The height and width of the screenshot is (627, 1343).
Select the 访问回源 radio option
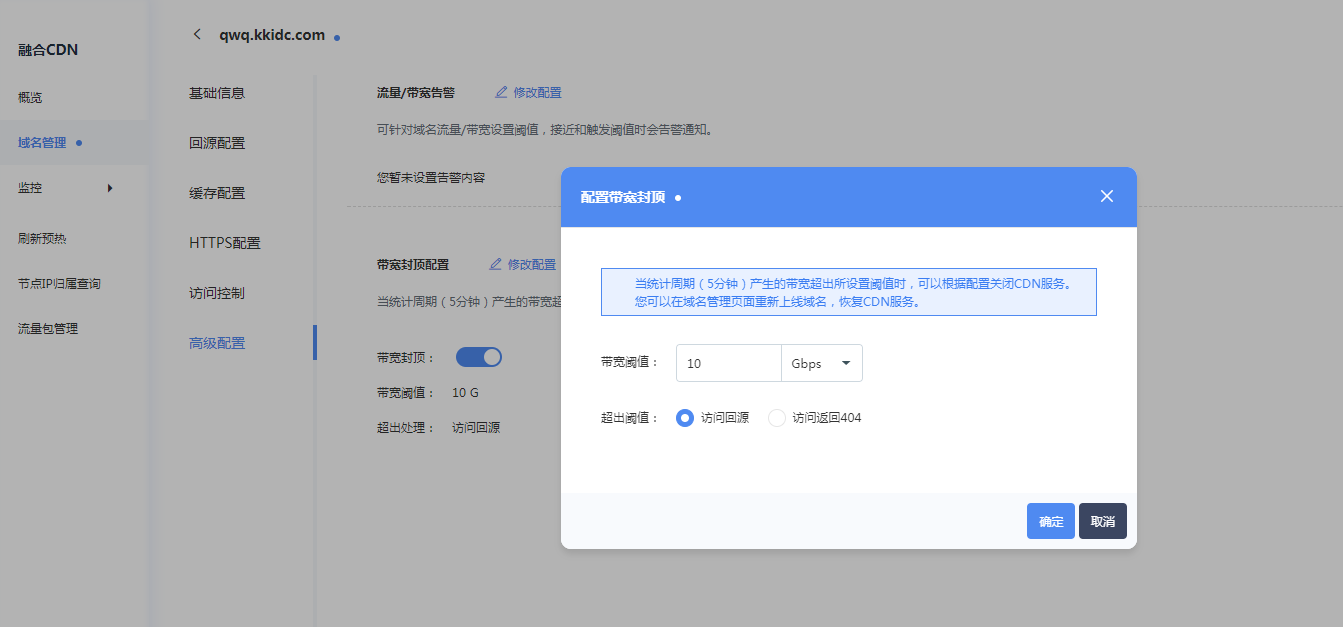[x=685, y=418]
